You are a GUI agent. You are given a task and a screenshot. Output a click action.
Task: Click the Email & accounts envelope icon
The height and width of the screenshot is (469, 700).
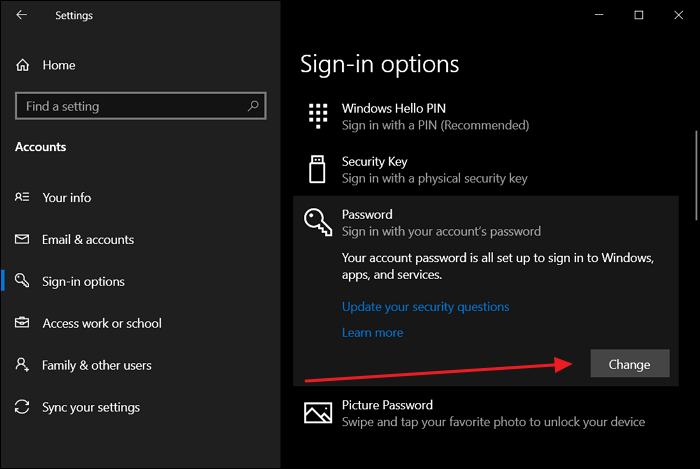pyautogui.click(x=22, y=239)
